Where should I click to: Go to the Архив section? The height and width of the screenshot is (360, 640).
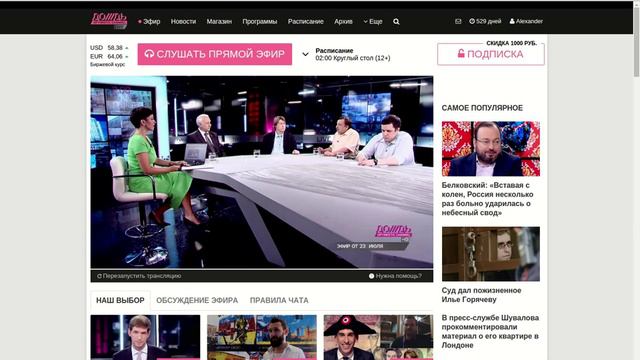point(343,22)
